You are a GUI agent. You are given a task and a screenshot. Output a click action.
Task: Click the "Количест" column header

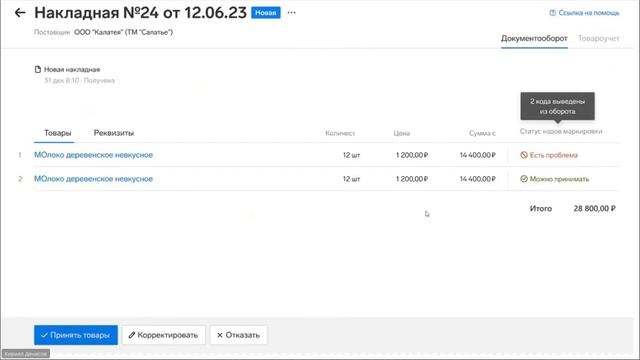[340, 133]
